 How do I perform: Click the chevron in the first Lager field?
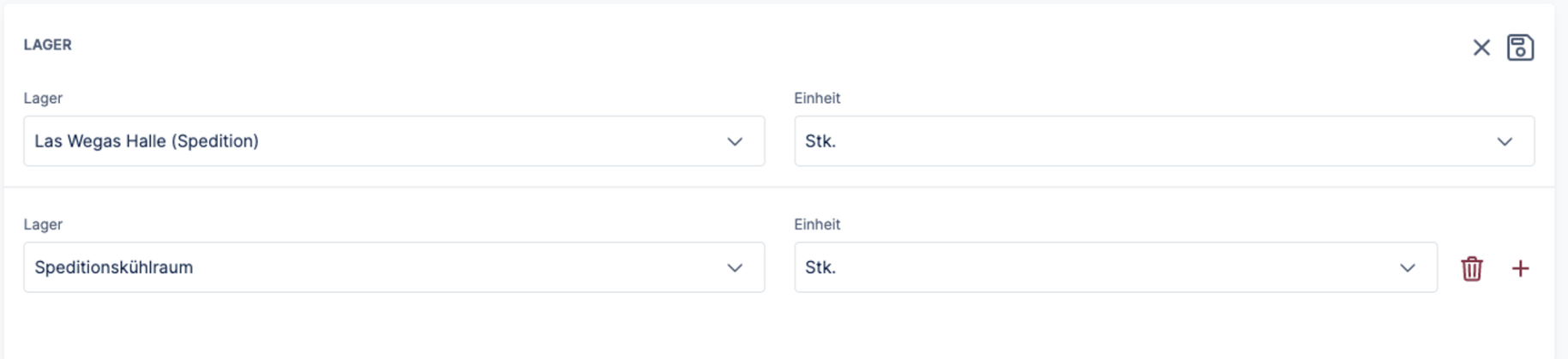click(735, 141)
